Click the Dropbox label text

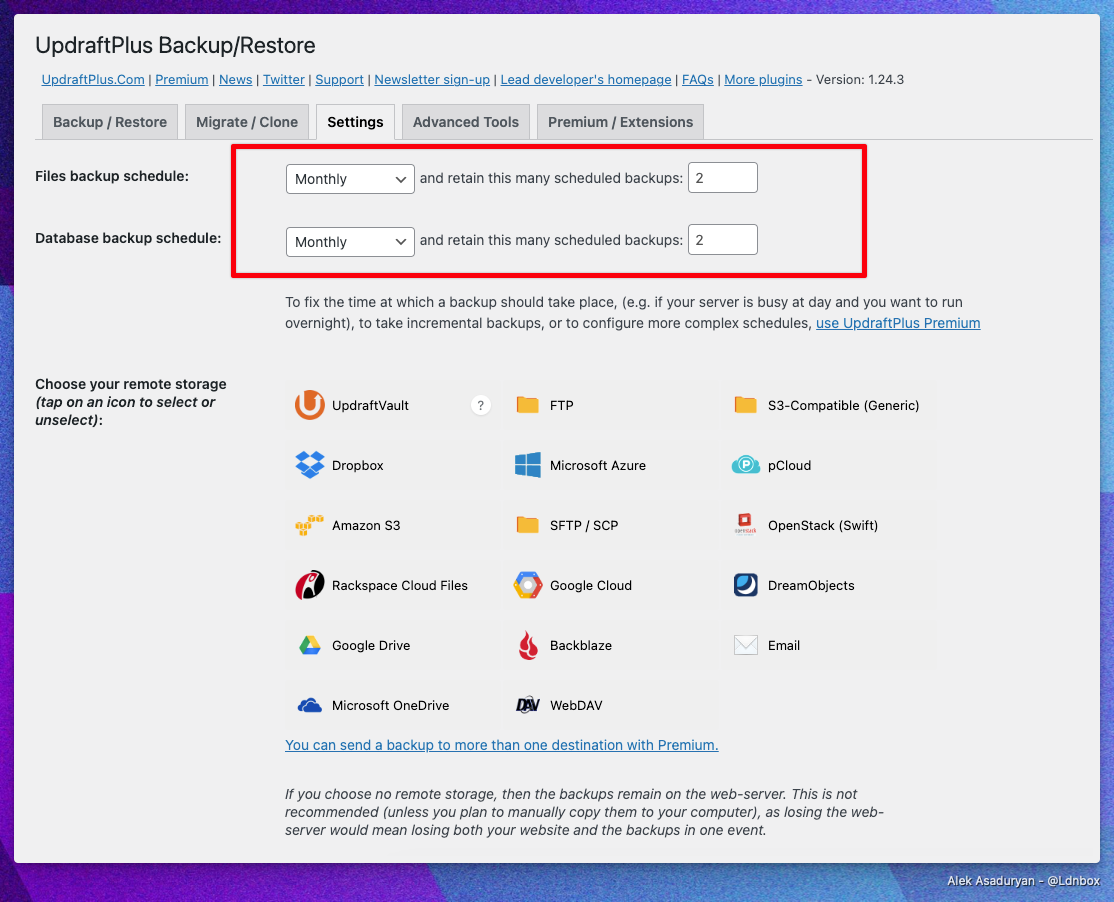357,465
